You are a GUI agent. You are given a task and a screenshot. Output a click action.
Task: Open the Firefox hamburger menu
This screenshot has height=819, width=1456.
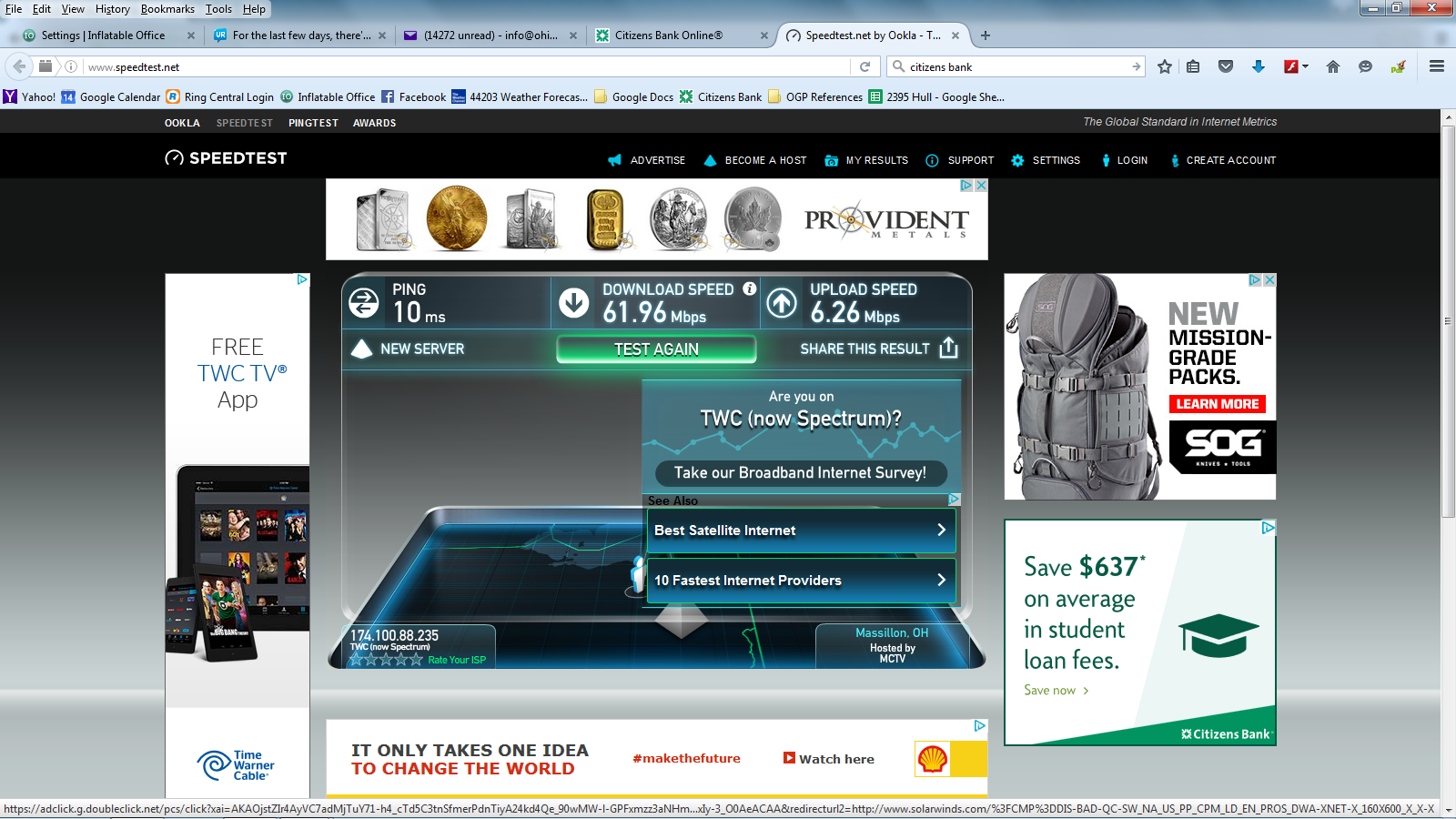(x=1437, y=66)
